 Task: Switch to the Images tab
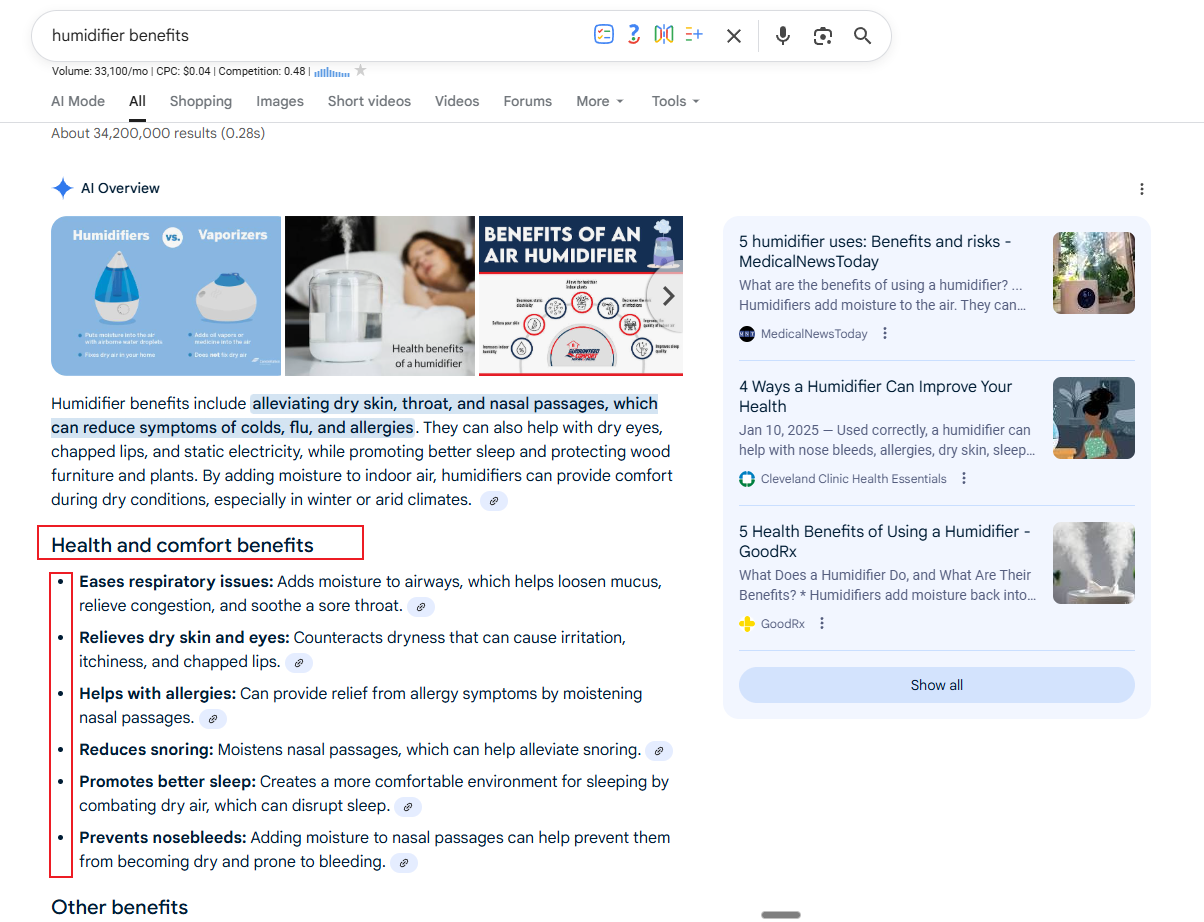pyautogui.click(x=279, y=101)
